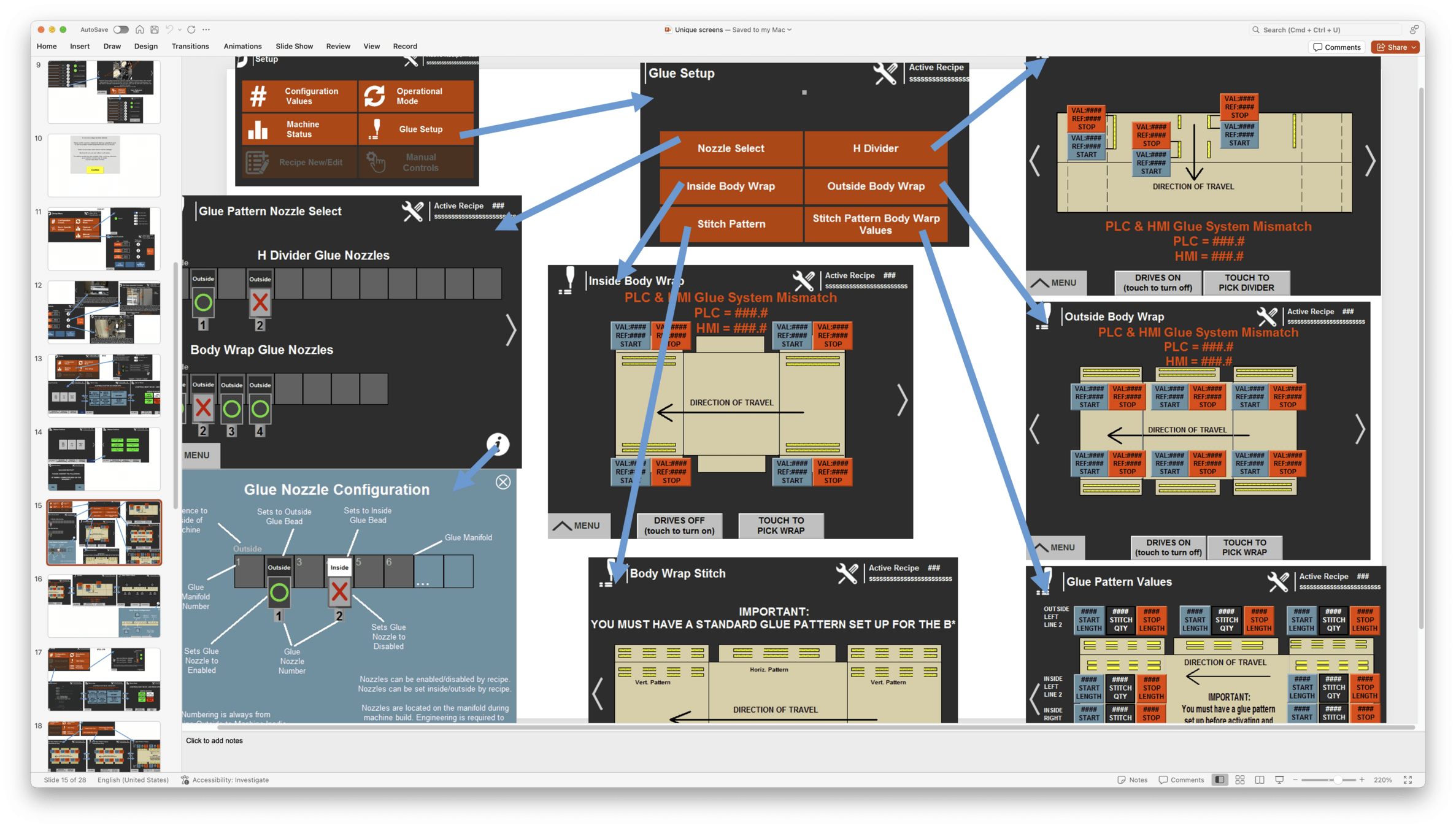Start Slide Show from status bar icon
The width and height of the screenshot is (1456, 828).
[1279, 780]
